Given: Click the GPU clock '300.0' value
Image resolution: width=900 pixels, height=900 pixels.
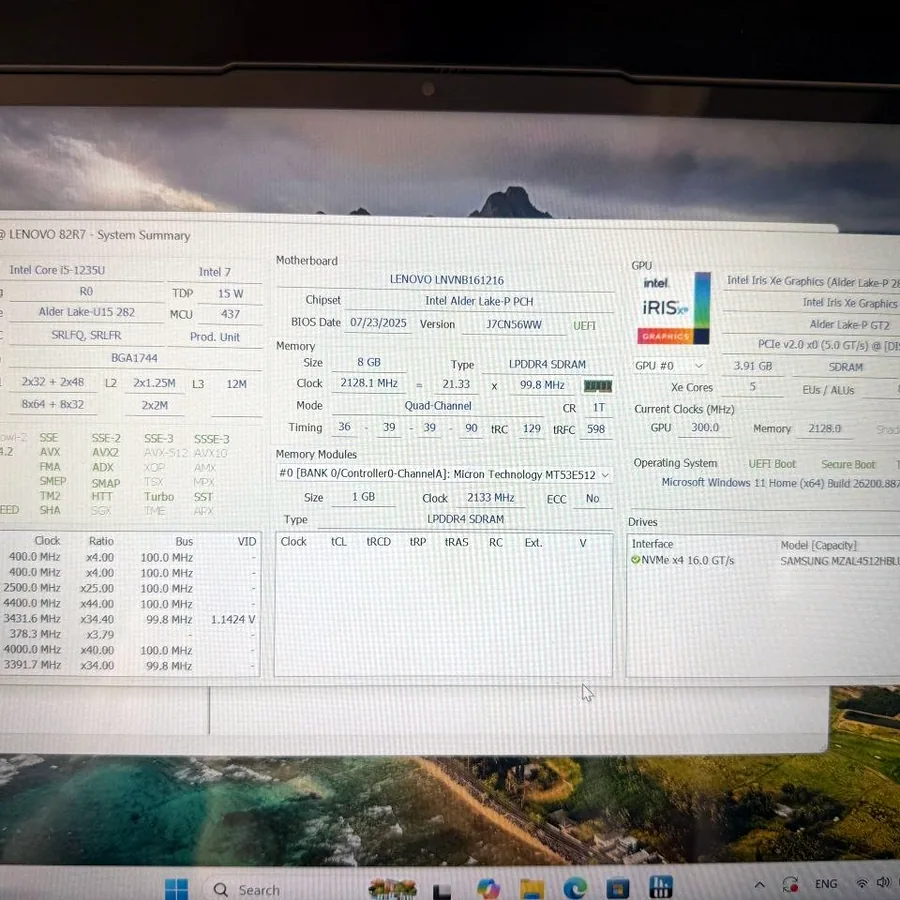Looking at the screenshot, I should (x=705, y=428).
